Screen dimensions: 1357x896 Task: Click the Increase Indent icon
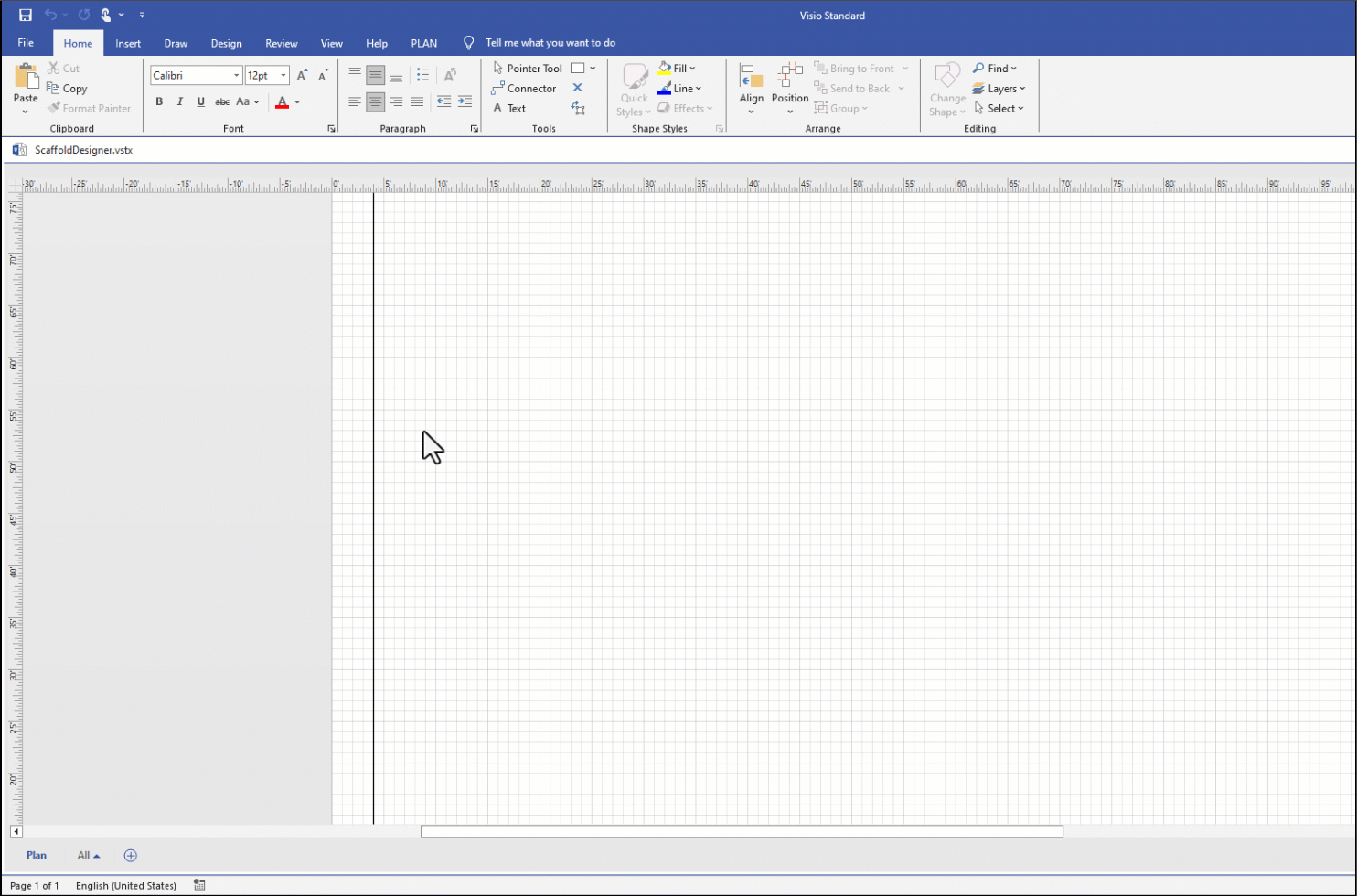465,101
